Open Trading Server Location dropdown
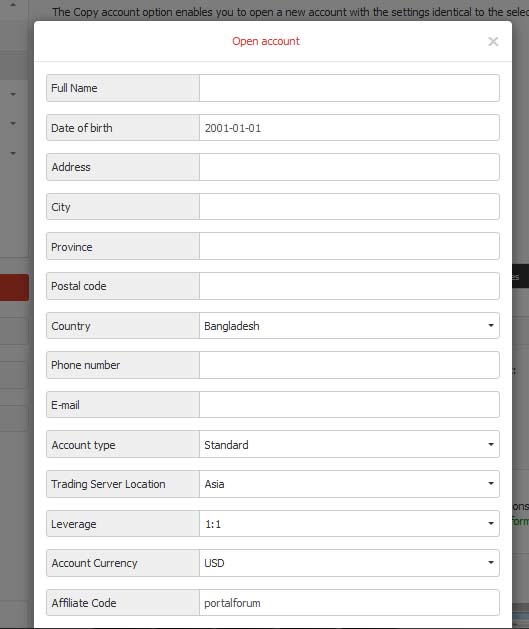 pyautogui.click(x=349, y=484)
